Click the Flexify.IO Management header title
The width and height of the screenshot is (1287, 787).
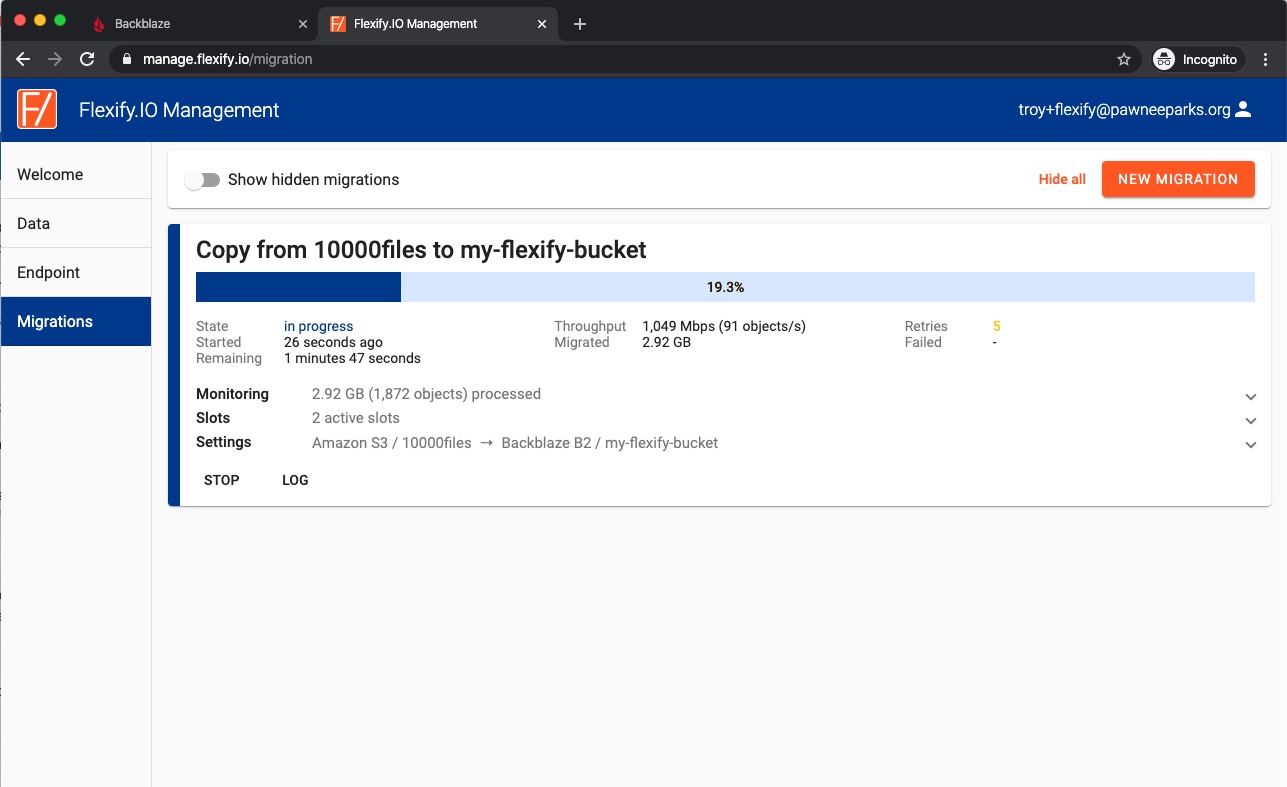coord(179,110)
